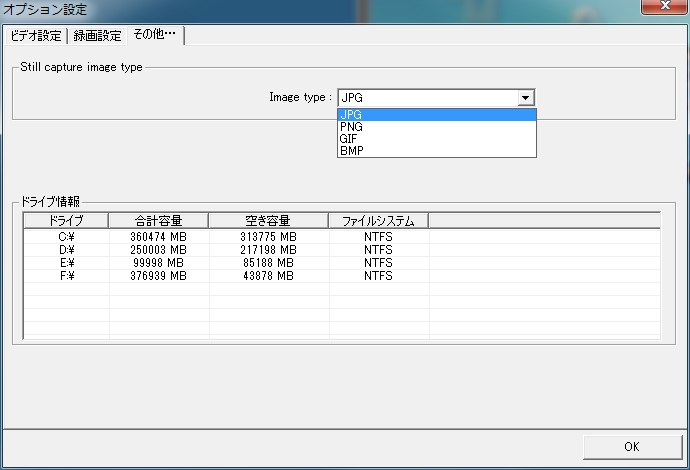Click the ファイルシステム column header
Viewport: 690px width, 470px height.
pyautogui.click(x=378, y=221)
